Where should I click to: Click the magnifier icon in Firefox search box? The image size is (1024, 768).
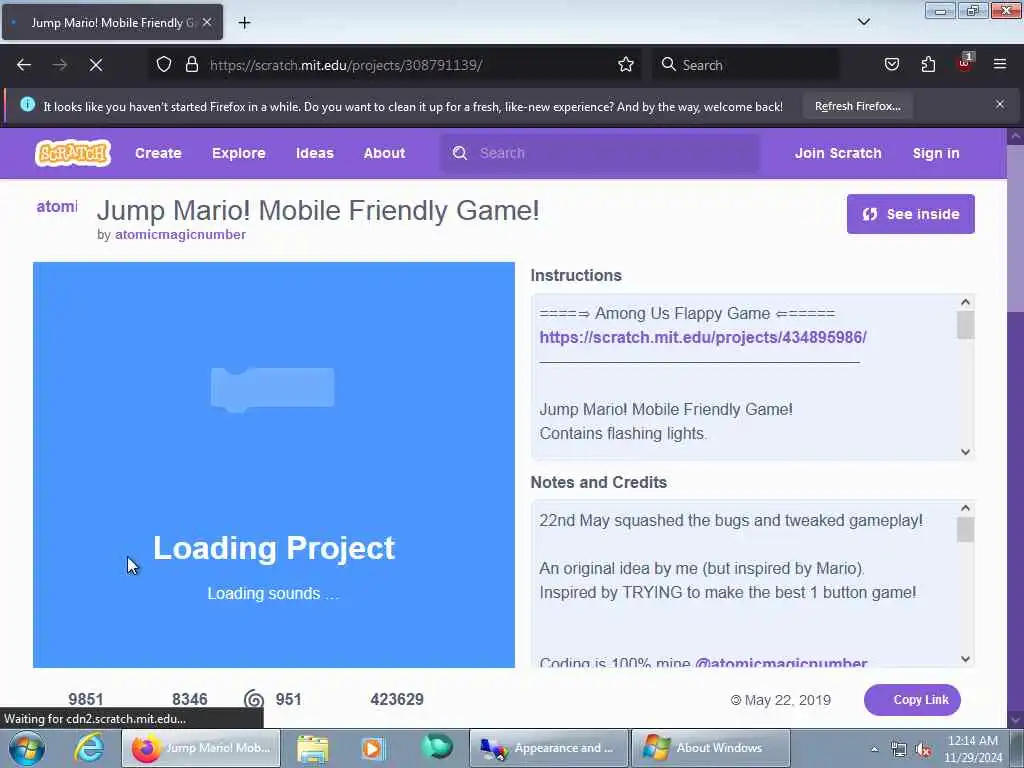pyautogui.click(x=668, y=64)
